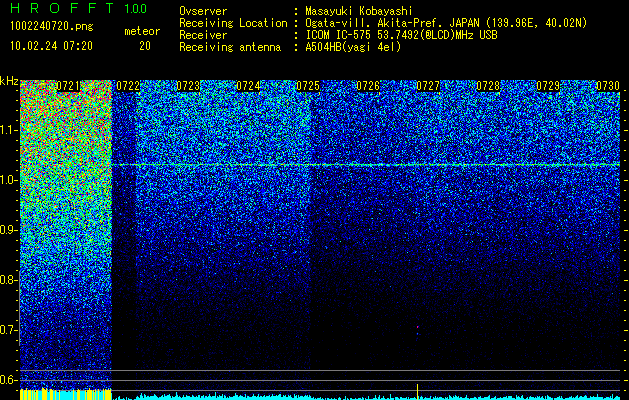This screenshot has height=400, width=629.
Task: Click the 0724 time marker label
Action: [248, 86]
